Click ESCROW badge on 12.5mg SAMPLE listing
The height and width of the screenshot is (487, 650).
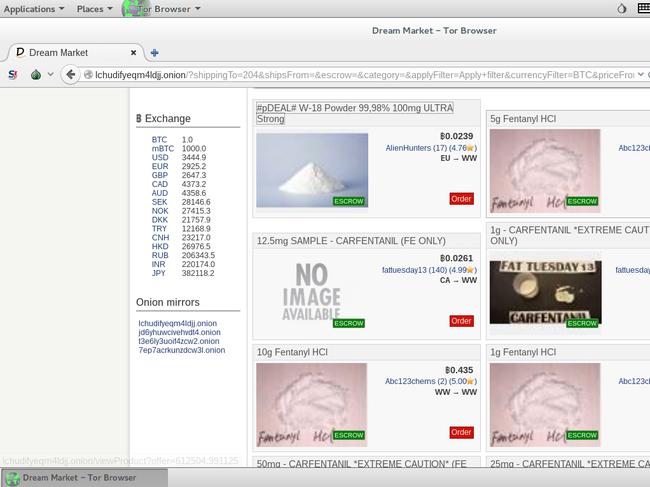tap(349, 323)
